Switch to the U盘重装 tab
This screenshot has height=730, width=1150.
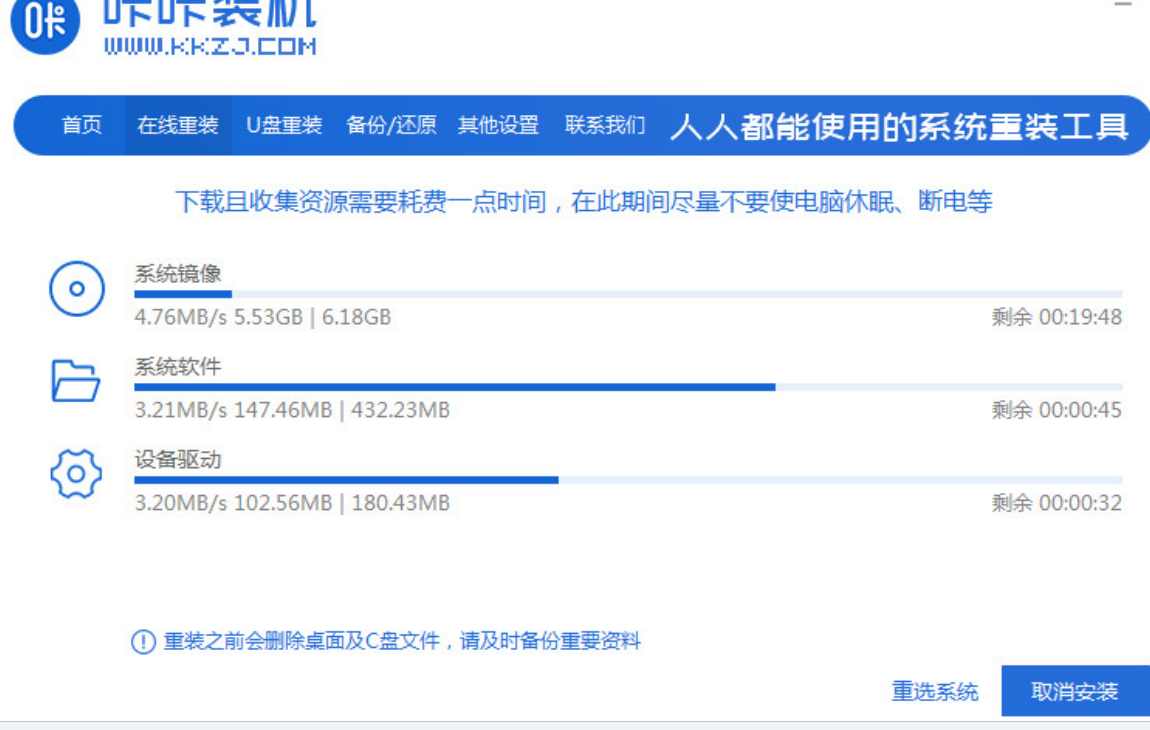coord(284,126)
